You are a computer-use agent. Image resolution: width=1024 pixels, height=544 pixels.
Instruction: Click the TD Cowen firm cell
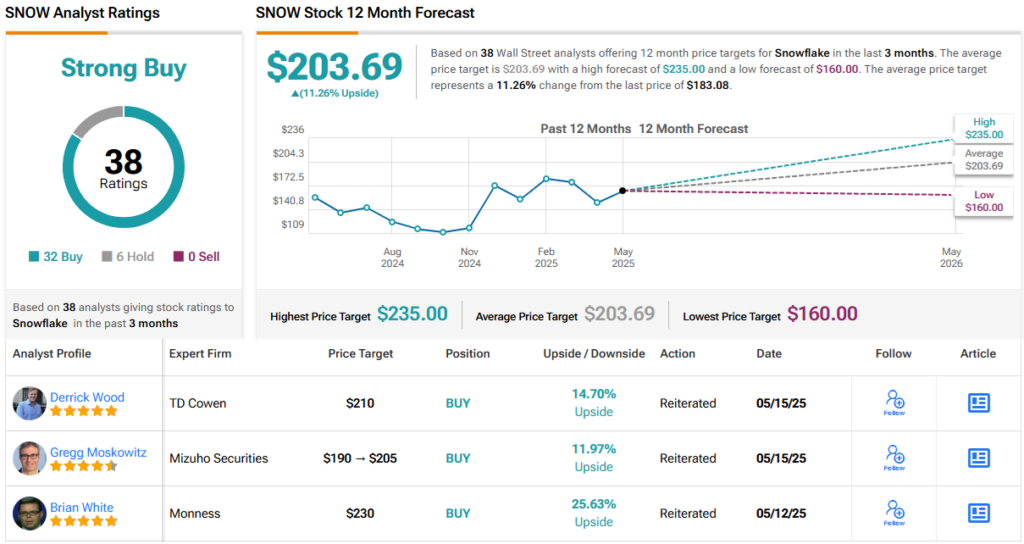[198, 403]
